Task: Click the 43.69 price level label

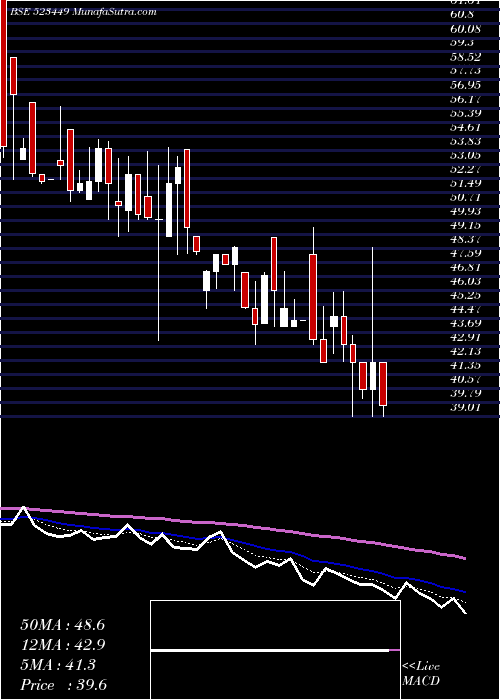Action: pos(466,323)
